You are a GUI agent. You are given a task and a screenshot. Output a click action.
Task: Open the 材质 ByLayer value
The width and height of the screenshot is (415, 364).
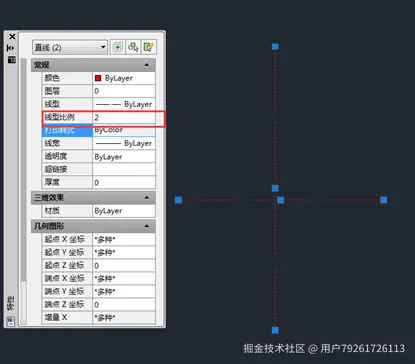pos(124,211)
